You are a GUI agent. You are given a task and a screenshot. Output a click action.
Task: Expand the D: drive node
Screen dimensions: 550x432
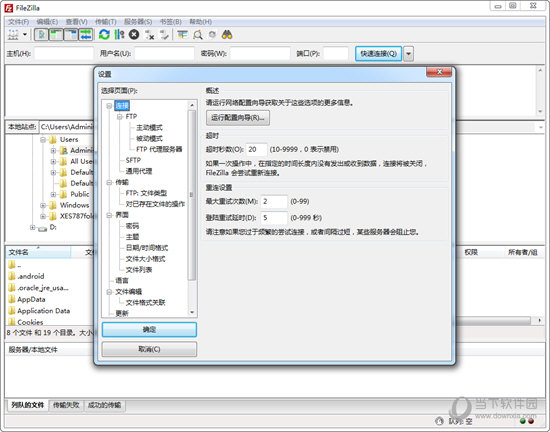pyautogui.click(x=32, y=228)
